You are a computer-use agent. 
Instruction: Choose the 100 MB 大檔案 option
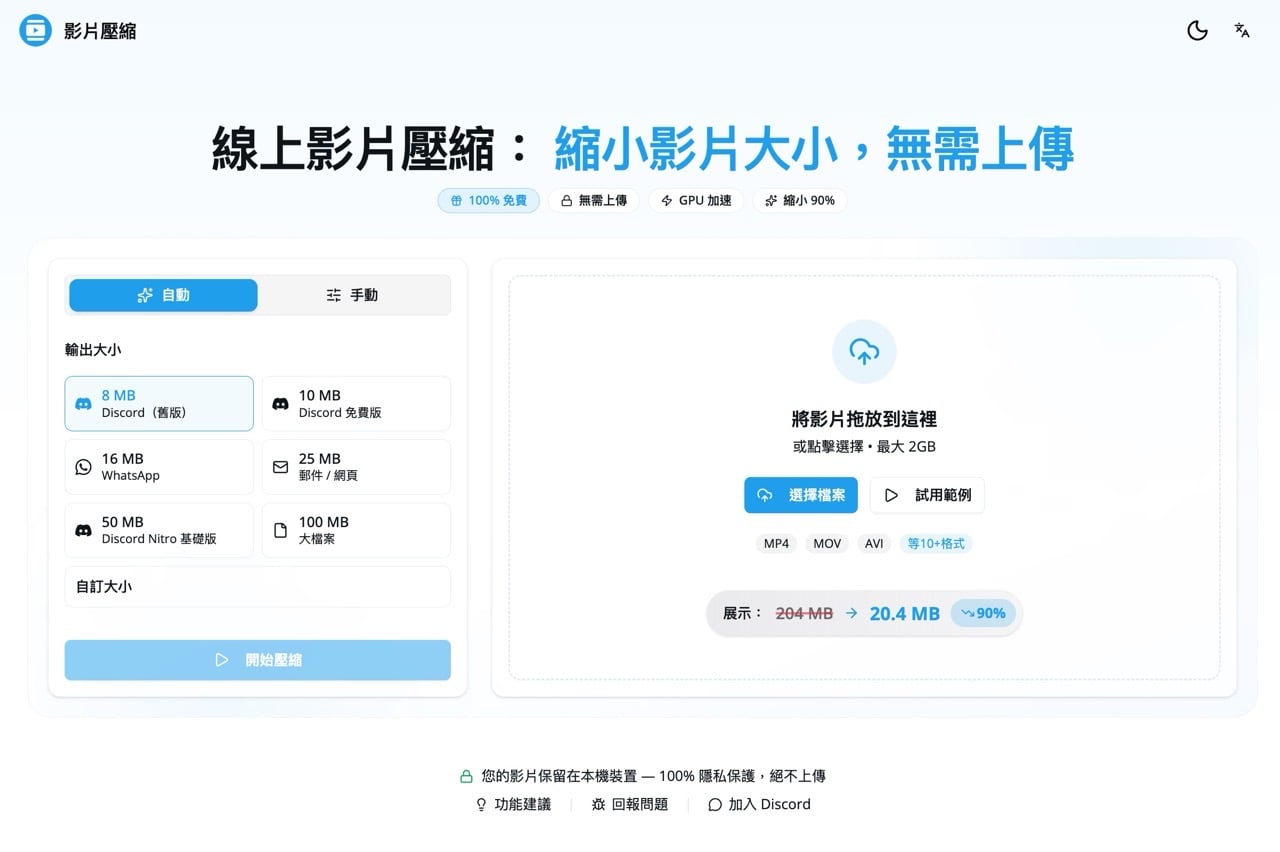[x=356, y=530]
